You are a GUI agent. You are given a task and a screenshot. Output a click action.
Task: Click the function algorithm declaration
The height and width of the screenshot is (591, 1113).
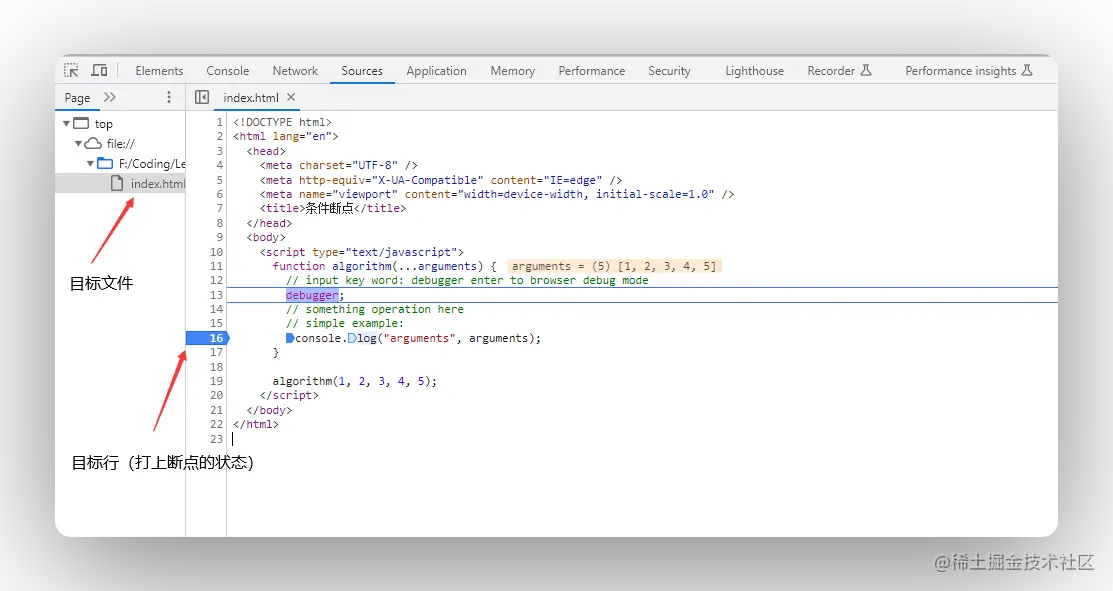[x=384, y=266]
